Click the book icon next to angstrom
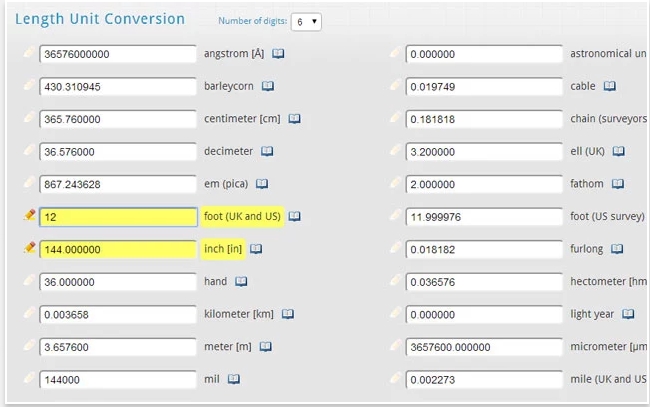 point(279,54)
